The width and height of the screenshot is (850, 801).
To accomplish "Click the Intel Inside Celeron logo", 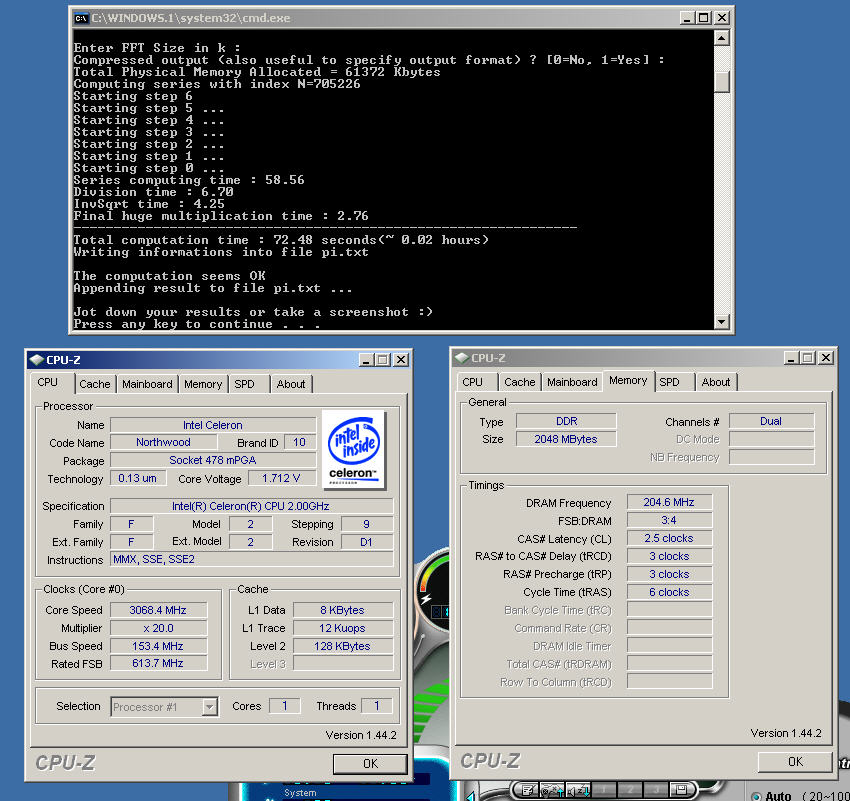I will (x=353, y=450).
